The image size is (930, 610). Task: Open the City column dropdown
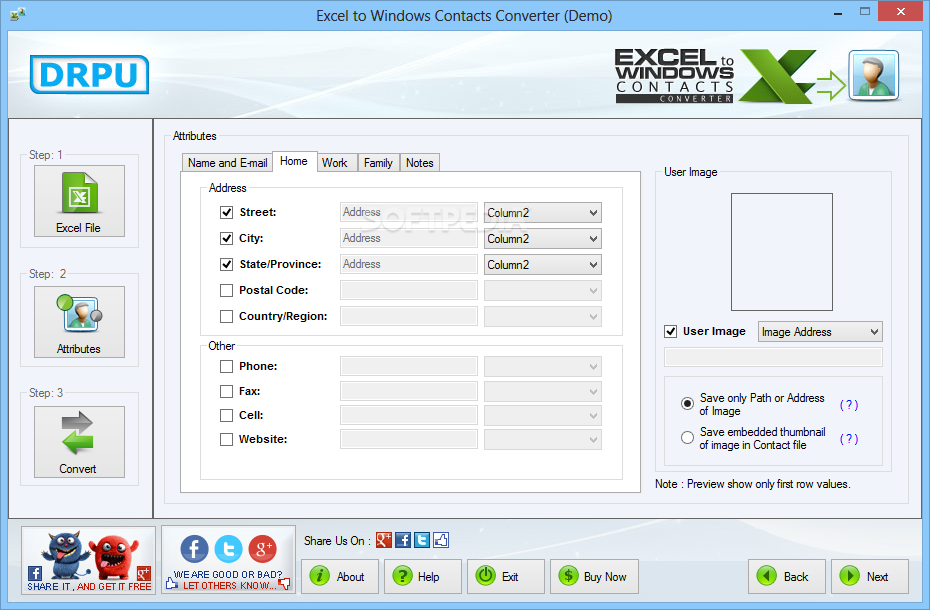pyautogui.click(x=543, y=239)
